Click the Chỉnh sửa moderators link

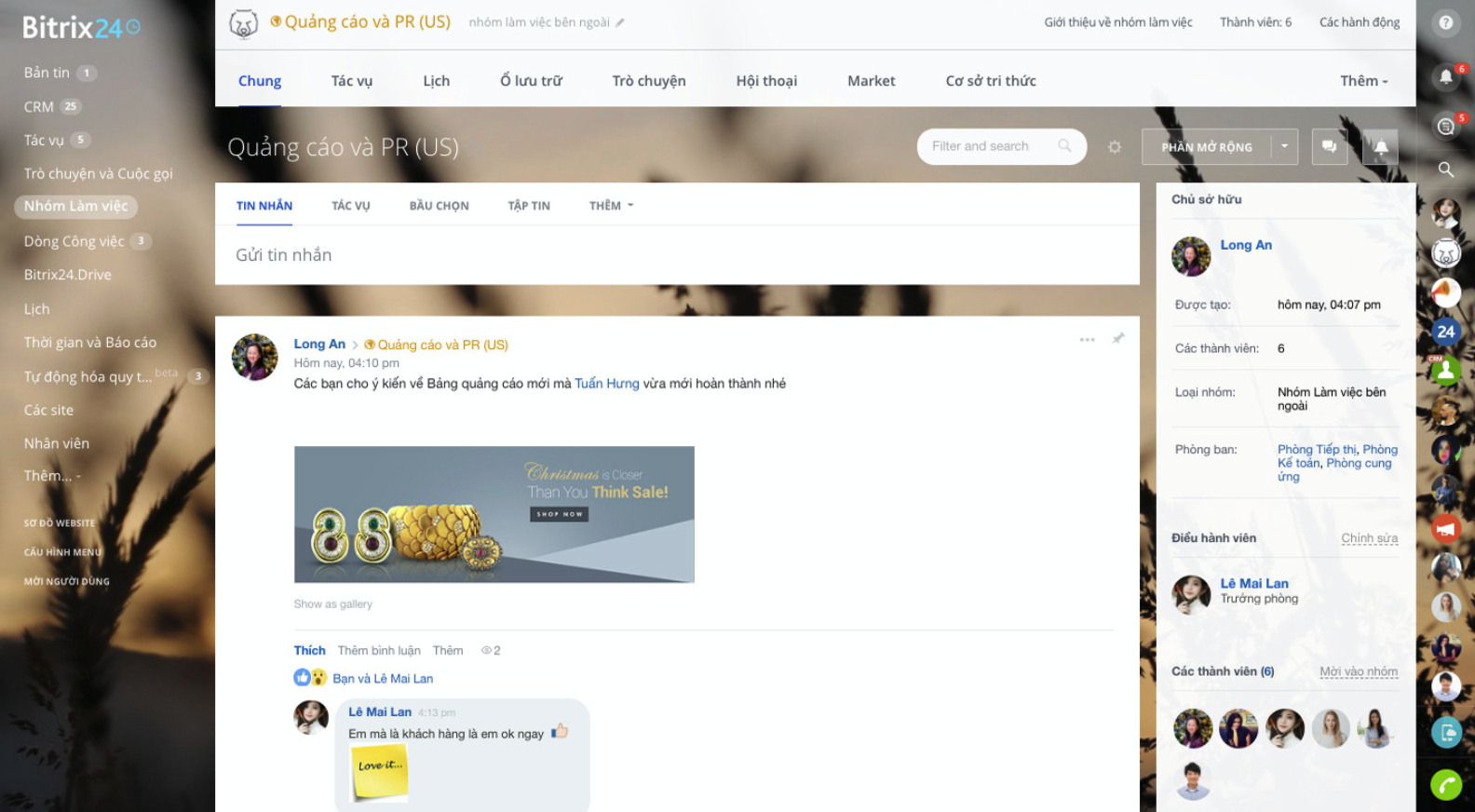tap(1369, 538)
